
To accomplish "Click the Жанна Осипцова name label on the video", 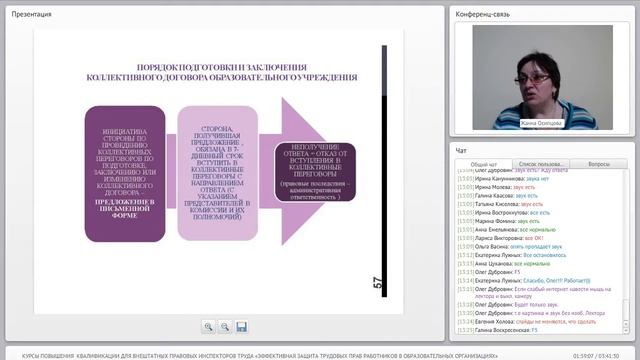I will pyautogui.click(x=542, y=123).
